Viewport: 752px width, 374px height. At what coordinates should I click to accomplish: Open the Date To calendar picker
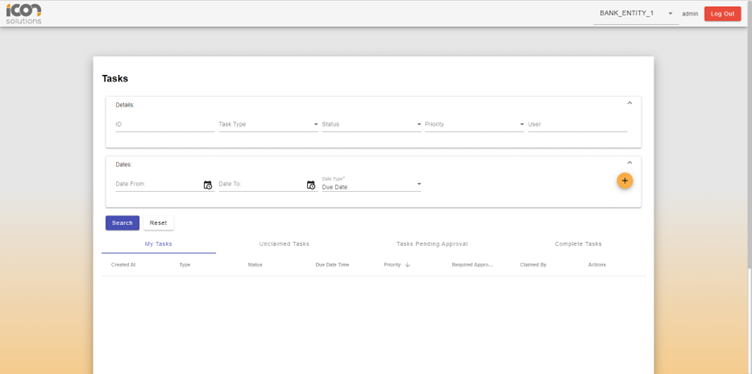point(311,185)
